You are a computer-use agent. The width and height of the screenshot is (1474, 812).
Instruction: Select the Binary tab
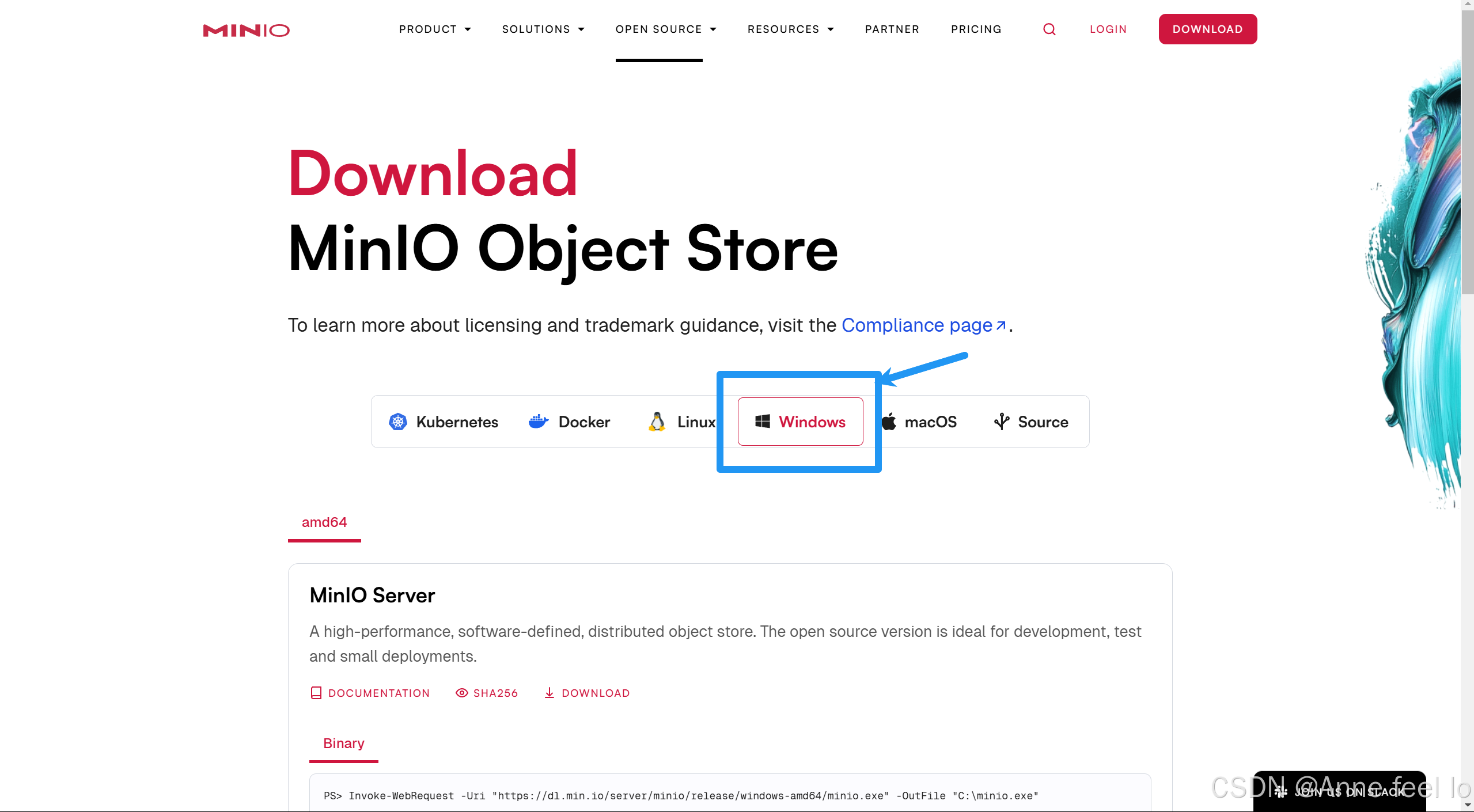coord(343,743)
